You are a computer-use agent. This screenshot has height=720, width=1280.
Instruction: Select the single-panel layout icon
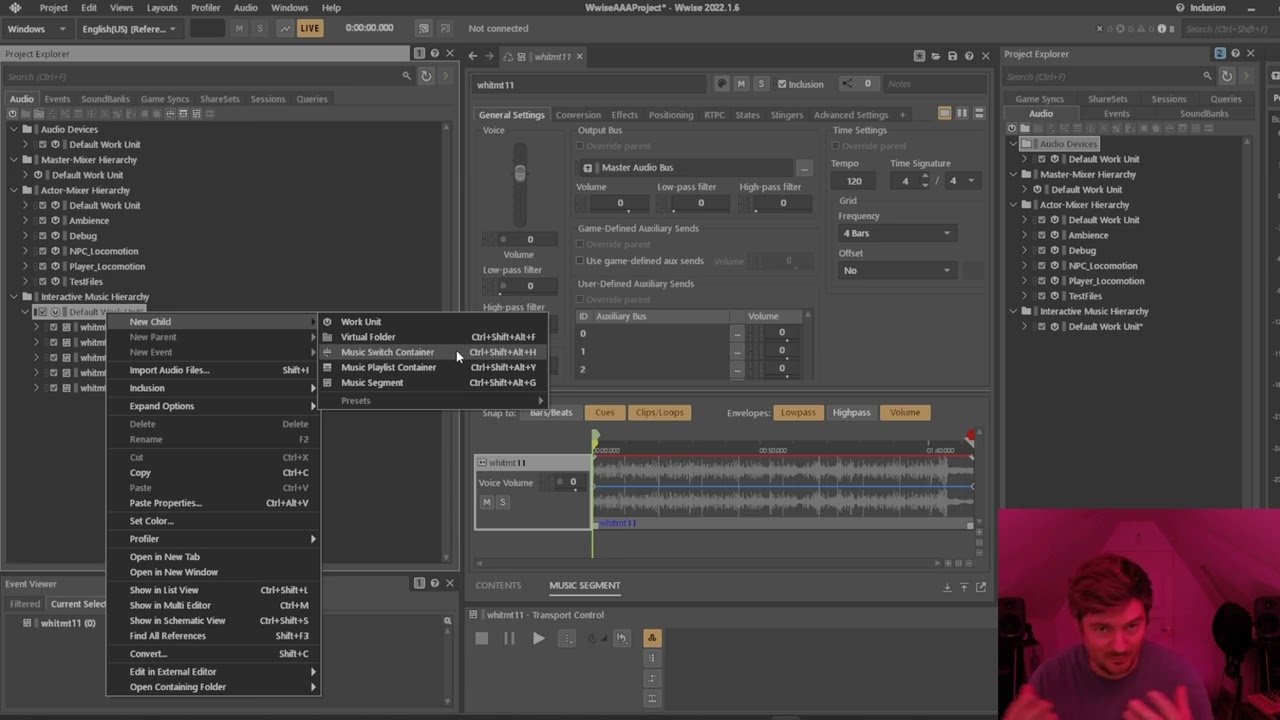tap(944, 114)
